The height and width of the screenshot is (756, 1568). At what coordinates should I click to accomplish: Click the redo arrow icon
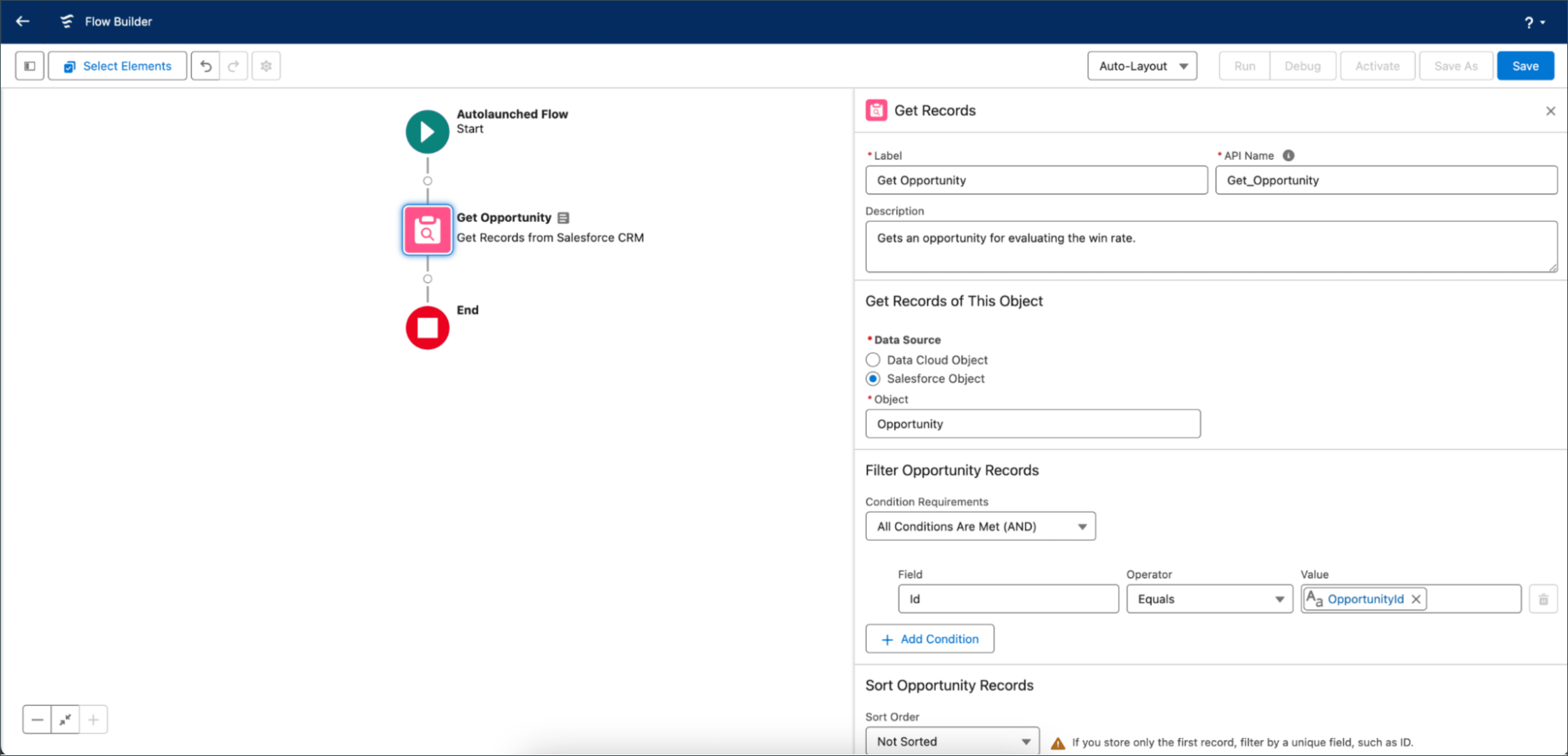234,66
